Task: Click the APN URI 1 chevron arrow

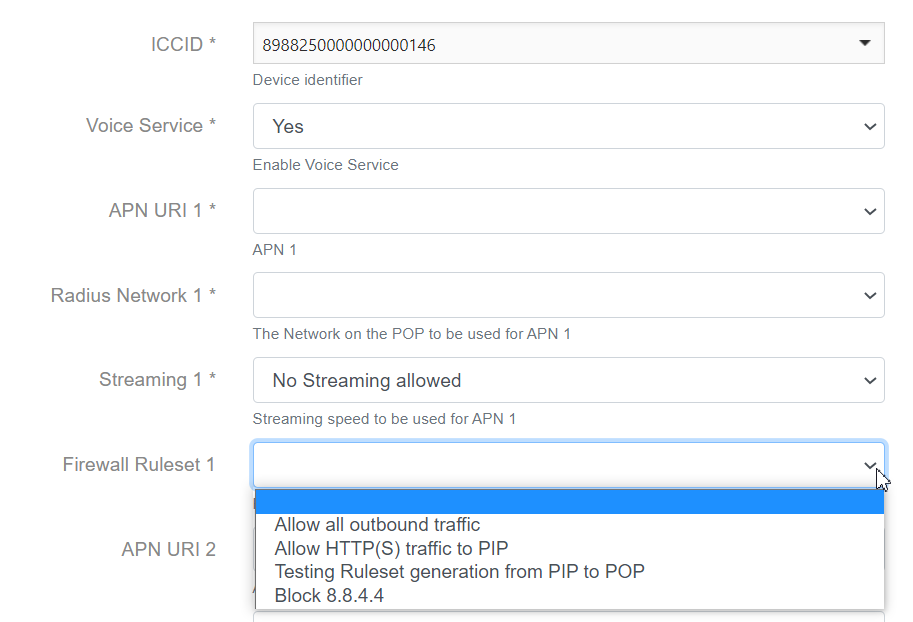Action: coord(868,211)
